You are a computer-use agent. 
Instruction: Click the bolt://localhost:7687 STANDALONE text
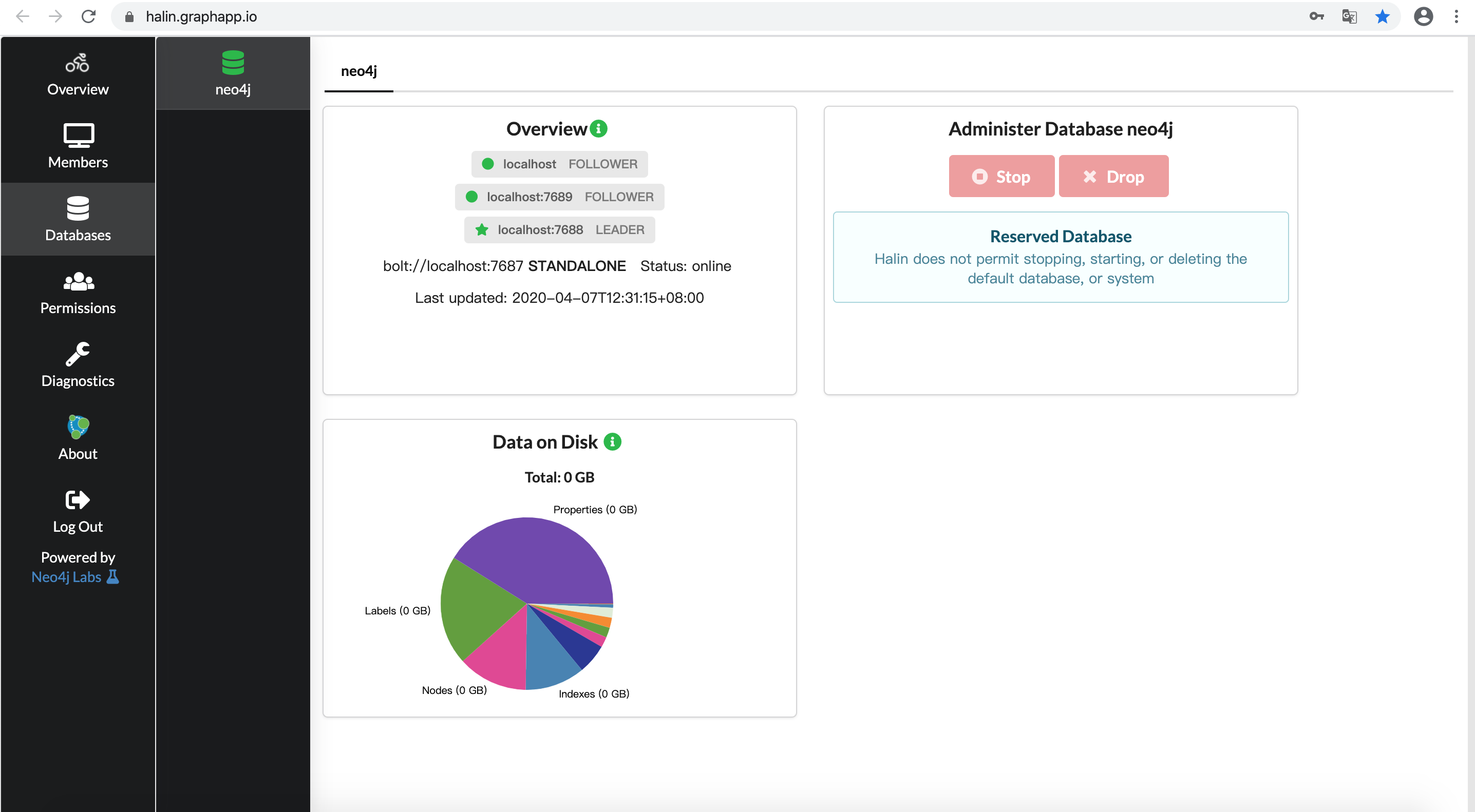click(x=504, y=266)
